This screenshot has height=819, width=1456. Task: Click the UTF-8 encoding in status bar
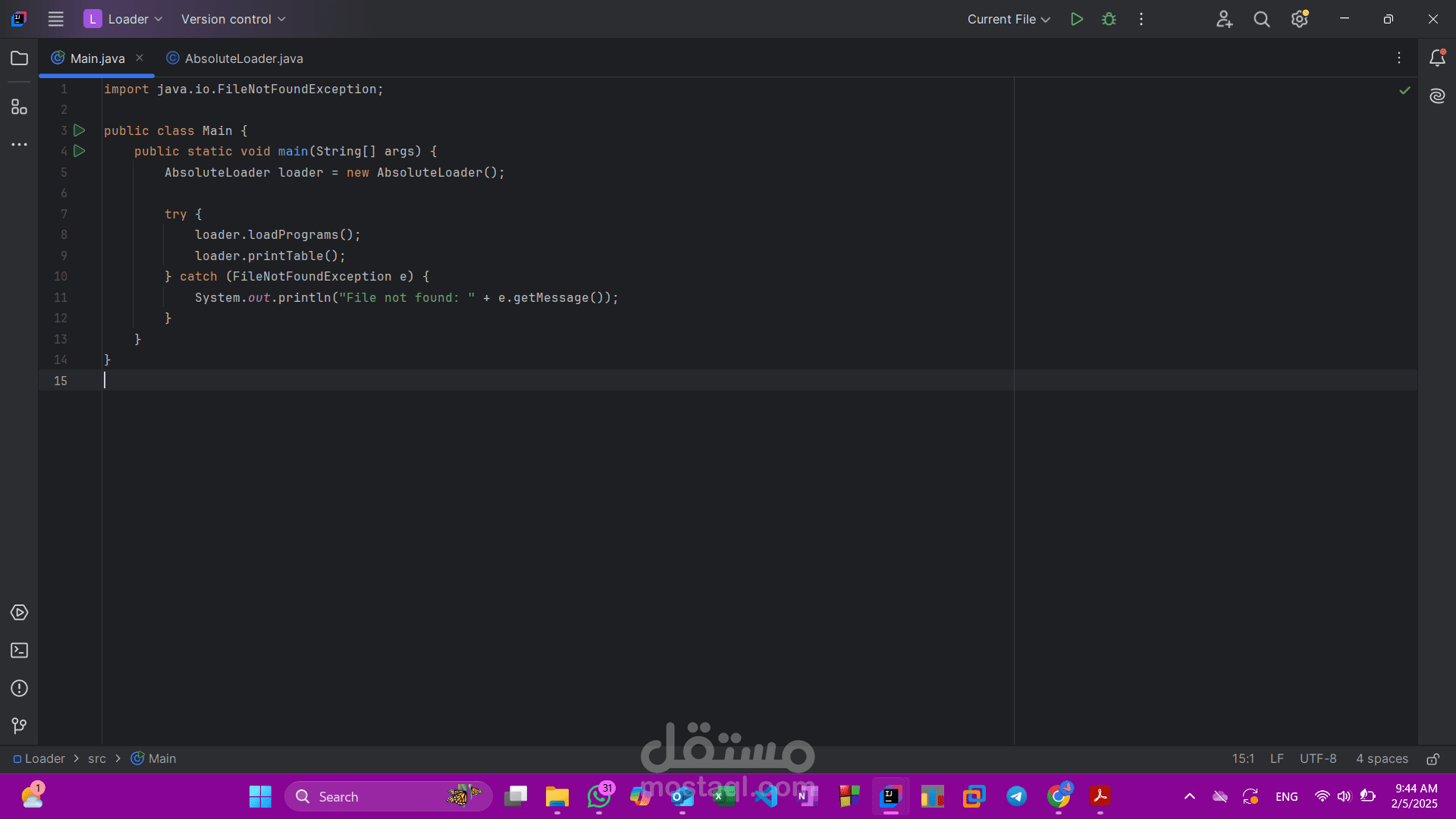pos(1317,759)
